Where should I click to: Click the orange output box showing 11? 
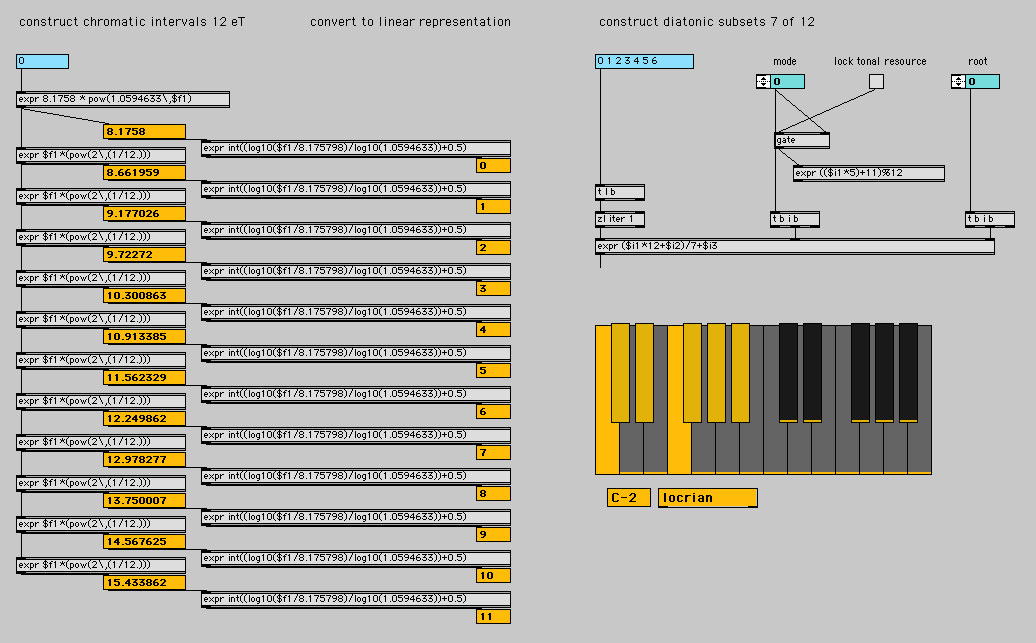(x=493, y=617)
